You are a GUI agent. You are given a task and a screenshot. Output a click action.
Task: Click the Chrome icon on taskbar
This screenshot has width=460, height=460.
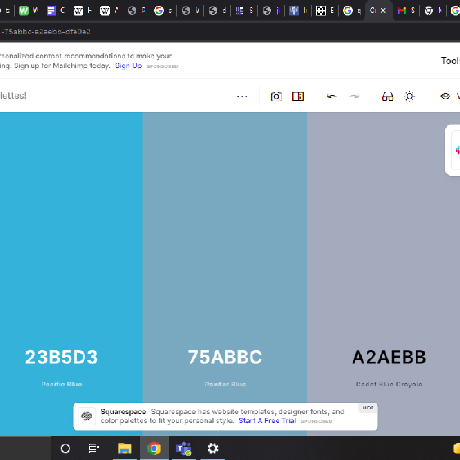154,448
